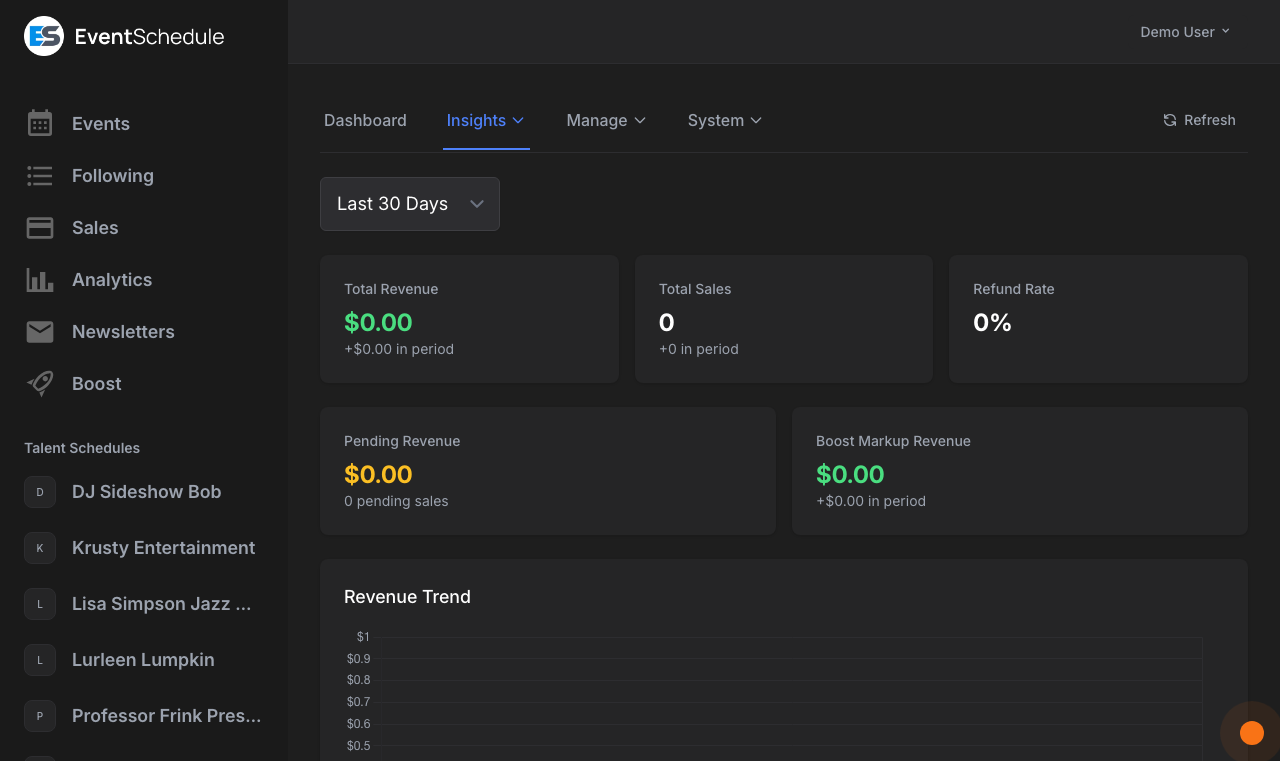Click the $0.5 y-axis label

(358, 745)
